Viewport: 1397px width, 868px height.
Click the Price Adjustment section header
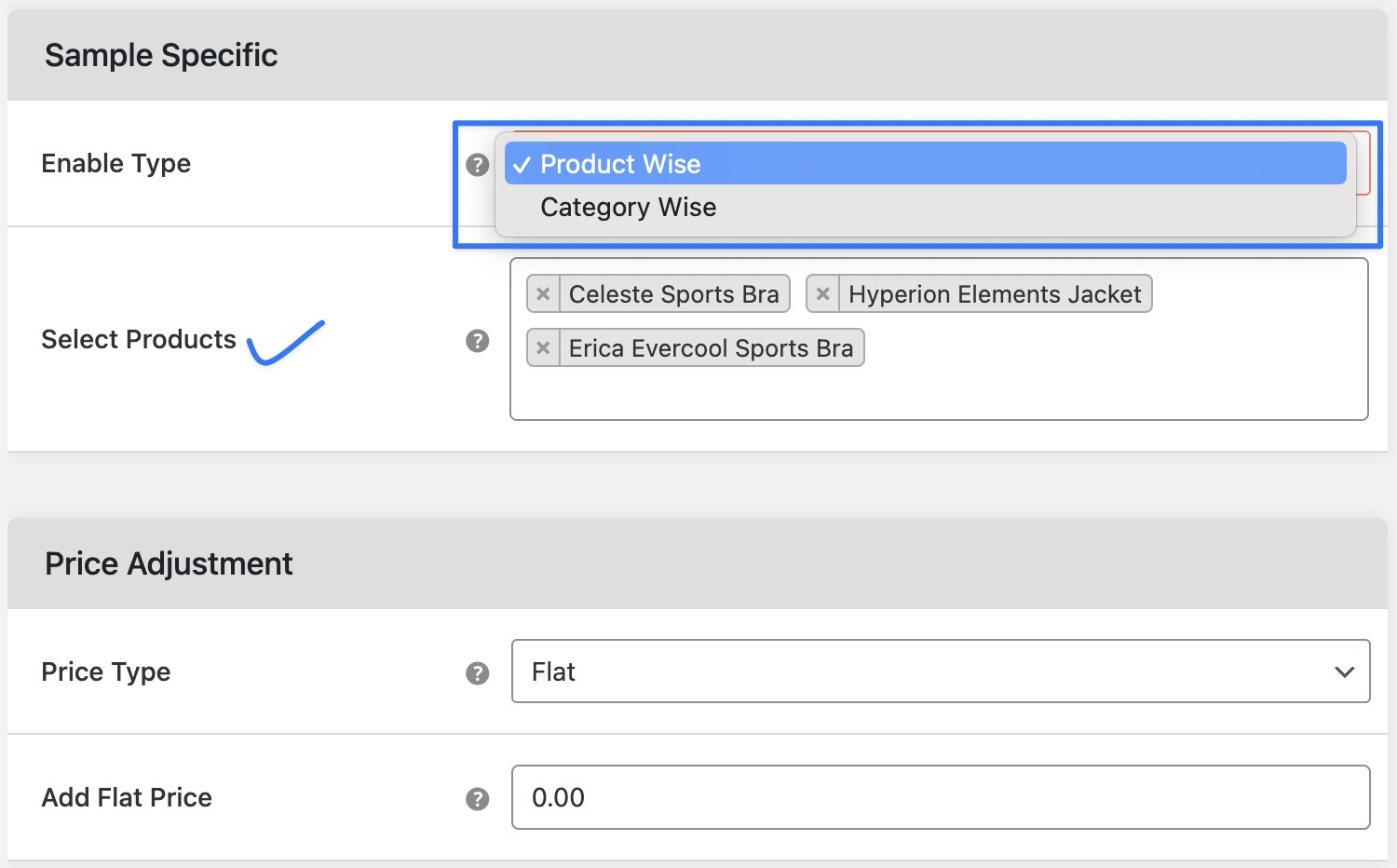click(168, 563)
